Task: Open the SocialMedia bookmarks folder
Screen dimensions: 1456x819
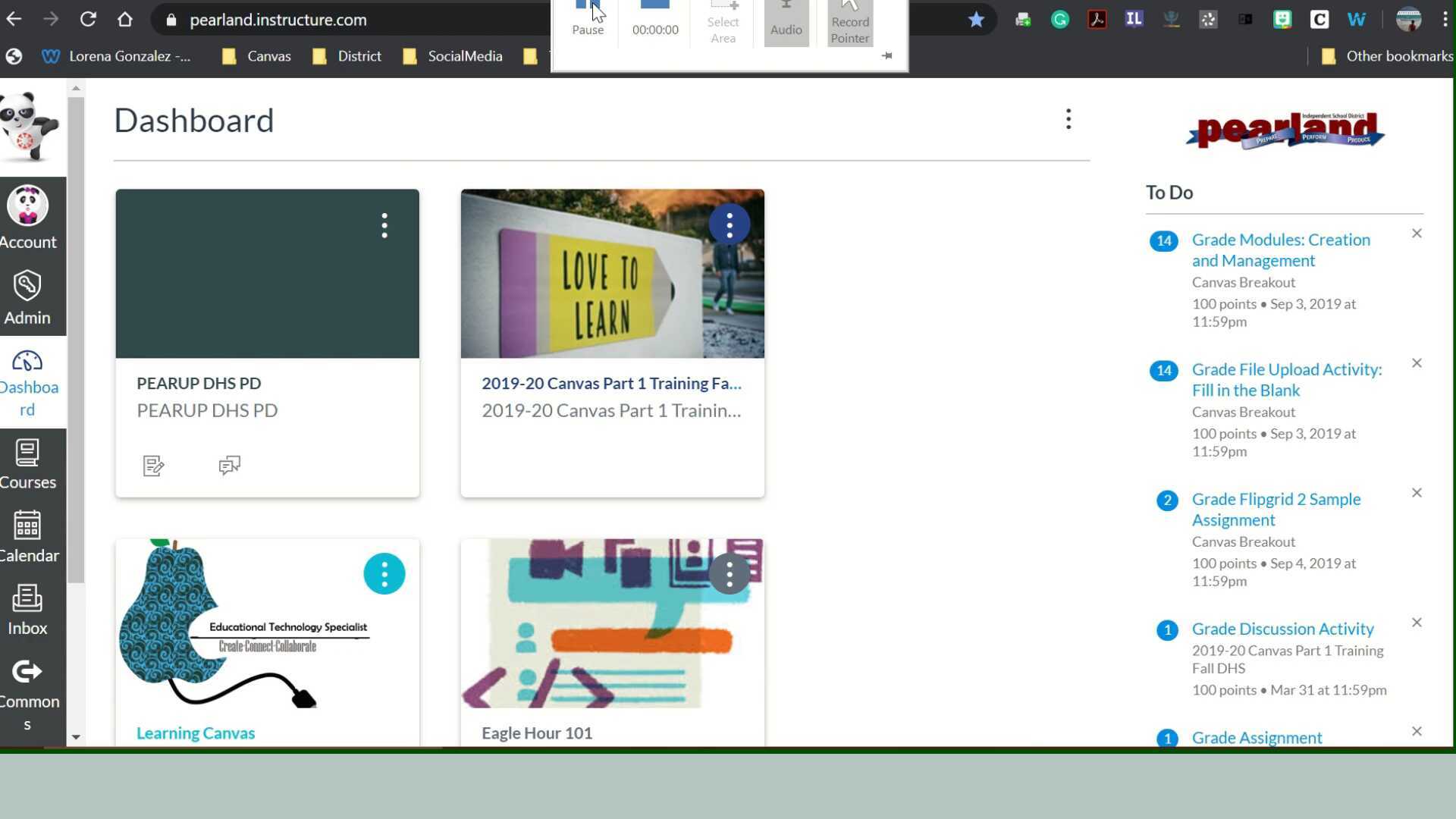Action: click(453, 56)
